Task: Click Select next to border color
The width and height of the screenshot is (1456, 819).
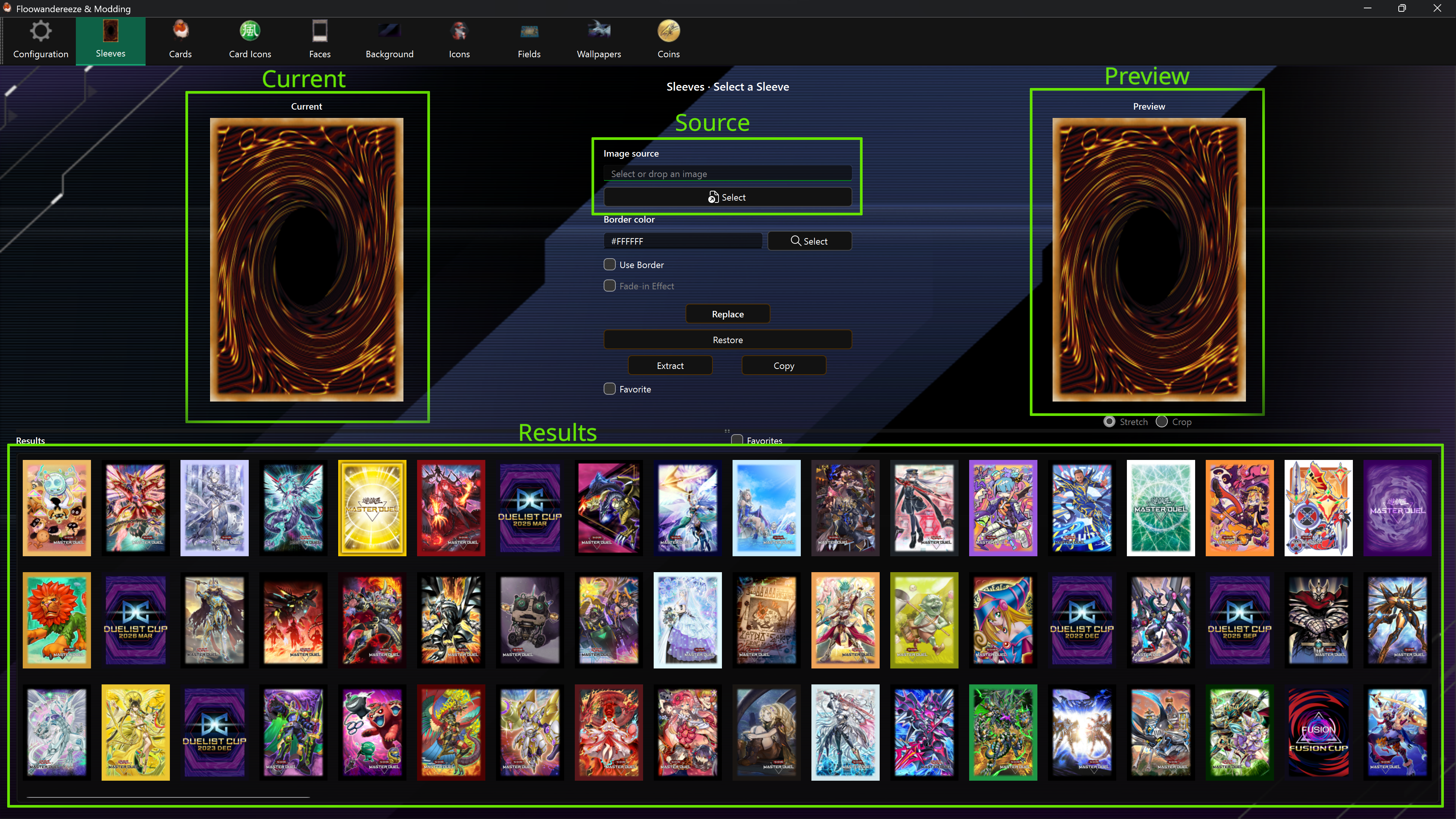Action: point(810,242)
